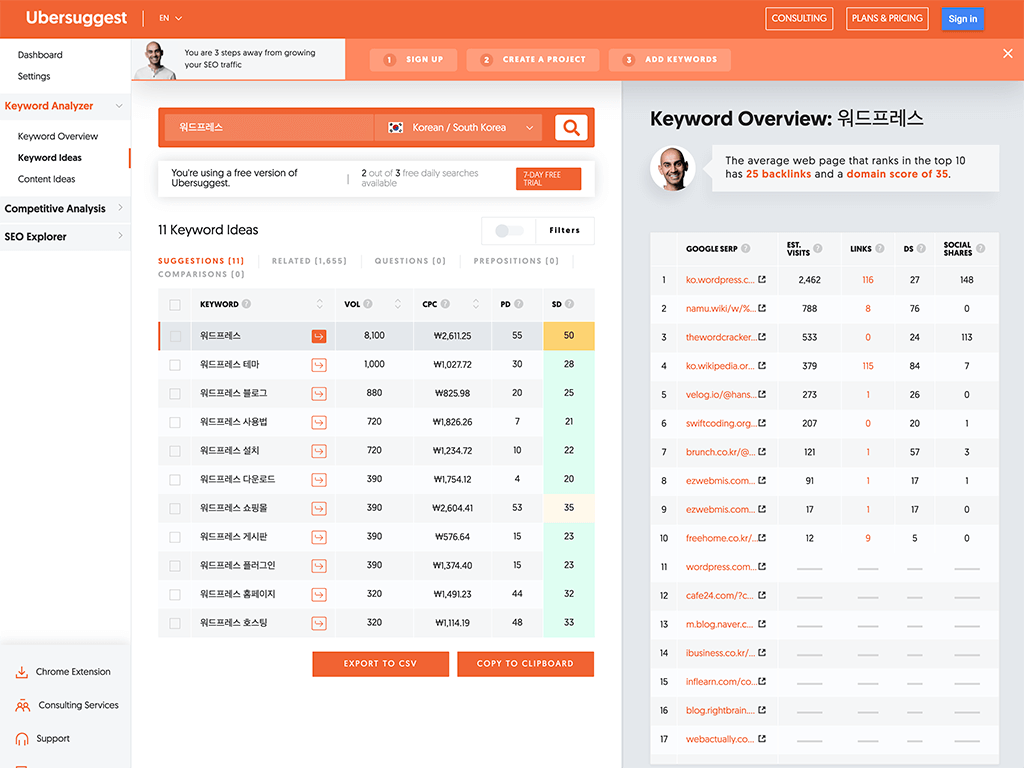Click help icon next to GOOGLE SERP

coord(746,248)
